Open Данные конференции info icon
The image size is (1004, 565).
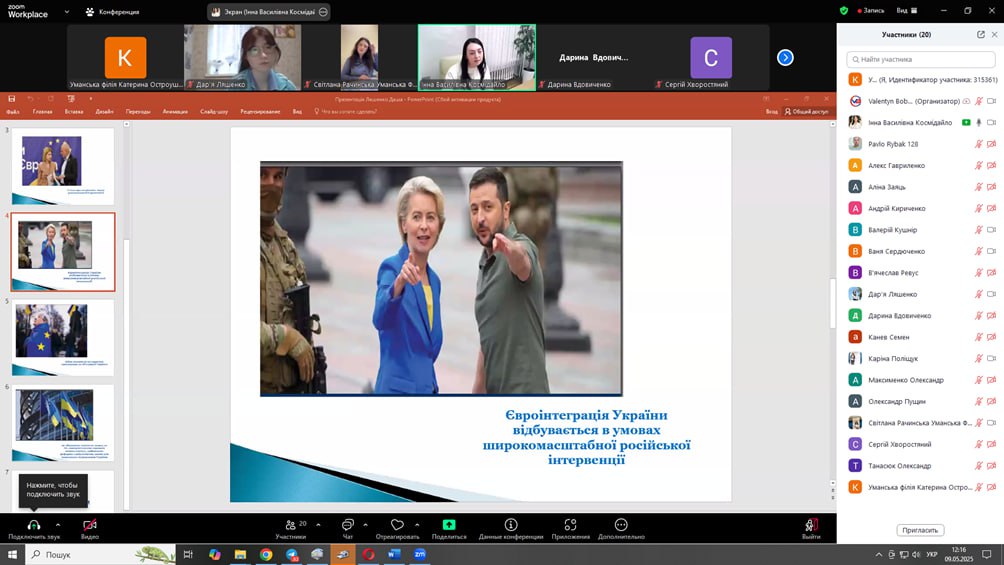[x=511, y=524]
